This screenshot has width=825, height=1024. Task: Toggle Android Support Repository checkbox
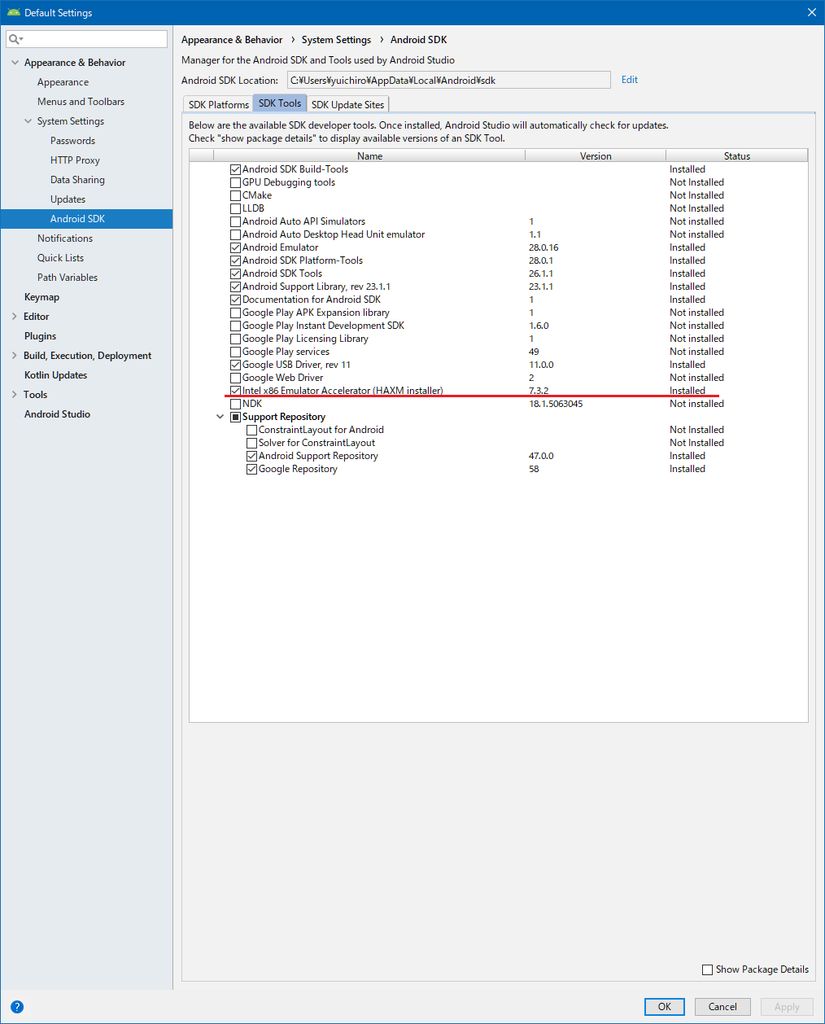251,456
